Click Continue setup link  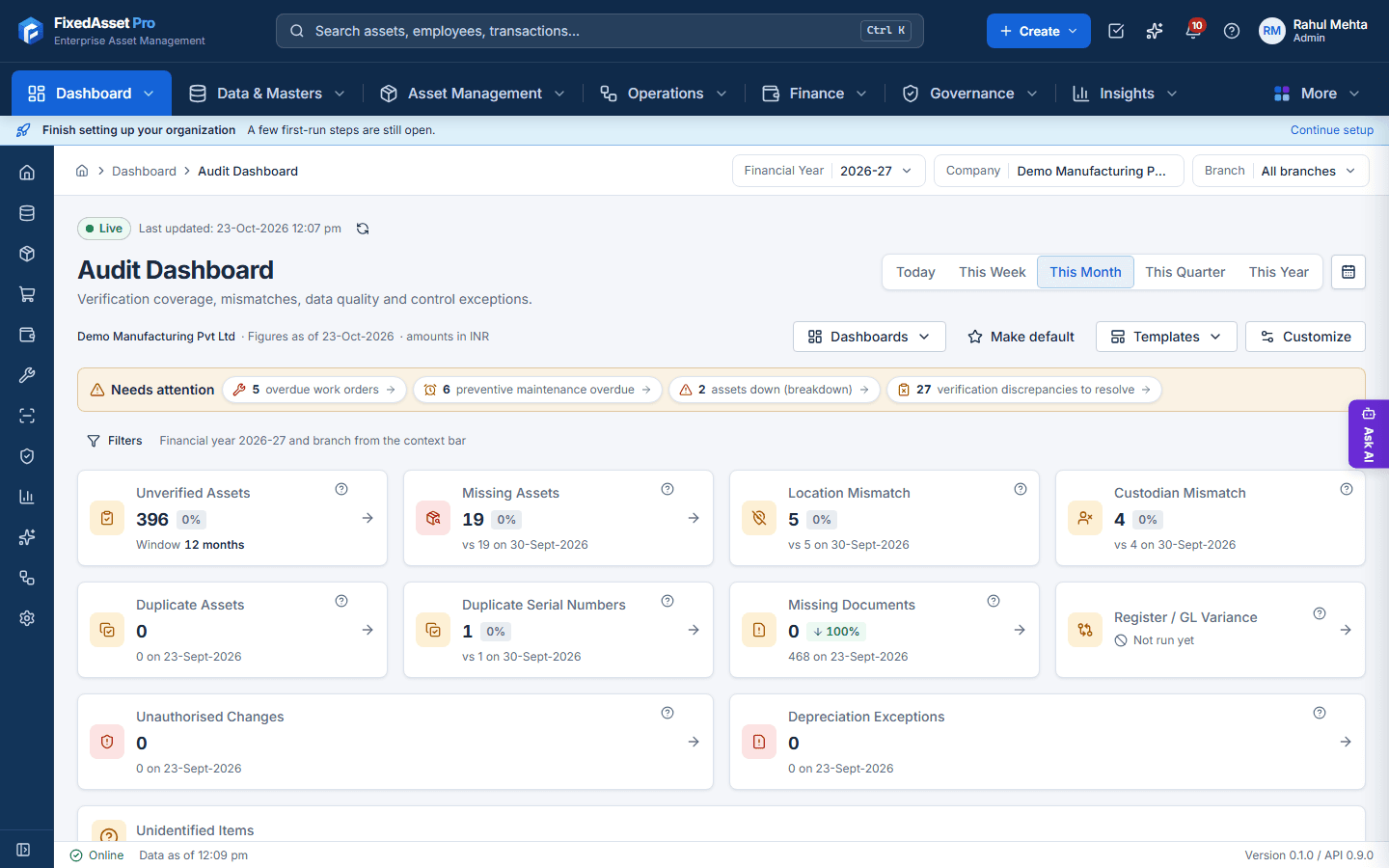click(x=1332, y=130)
